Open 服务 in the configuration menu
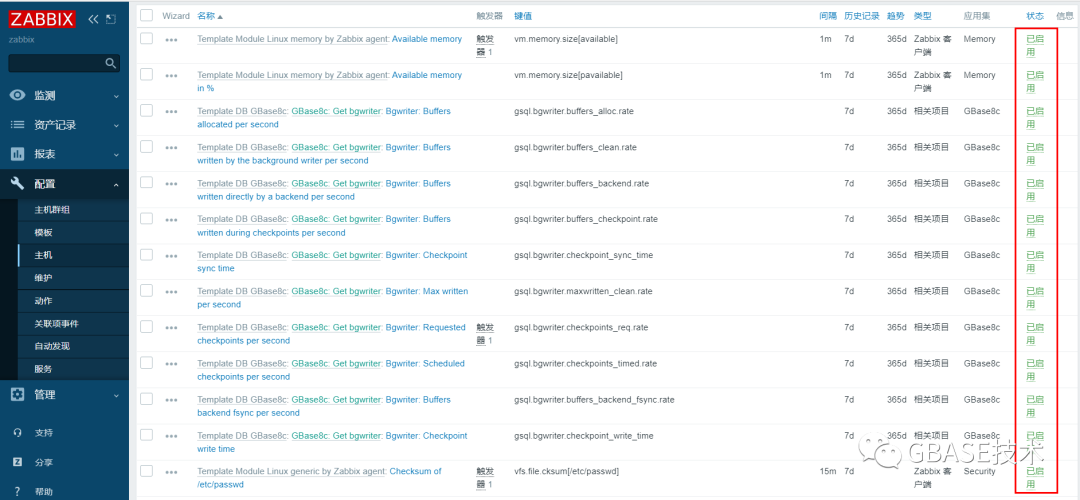This screenshot has height=500, width=1080. pos(43,369)
